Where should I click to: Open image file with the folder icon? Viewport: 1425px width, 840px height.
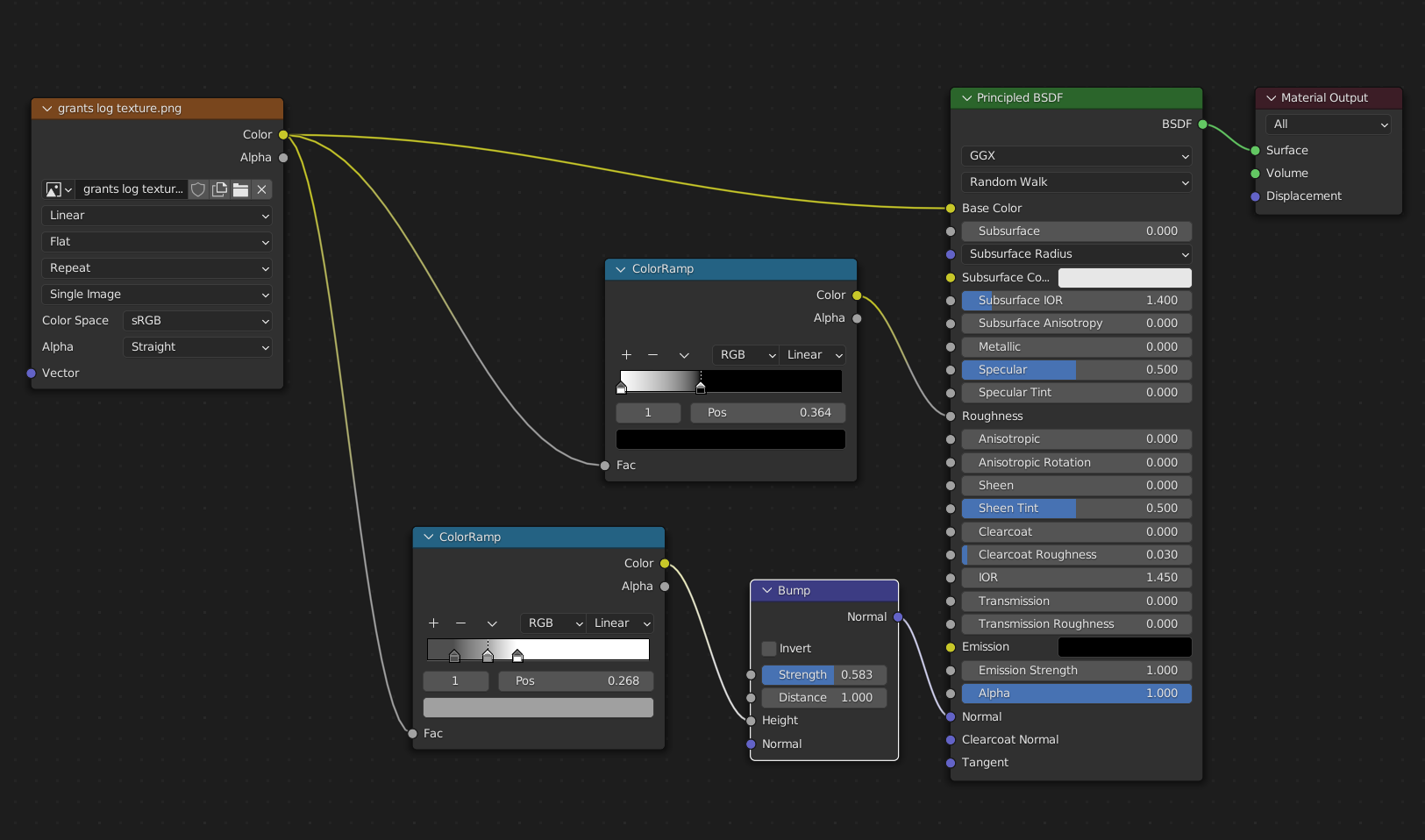pos(240,189)
